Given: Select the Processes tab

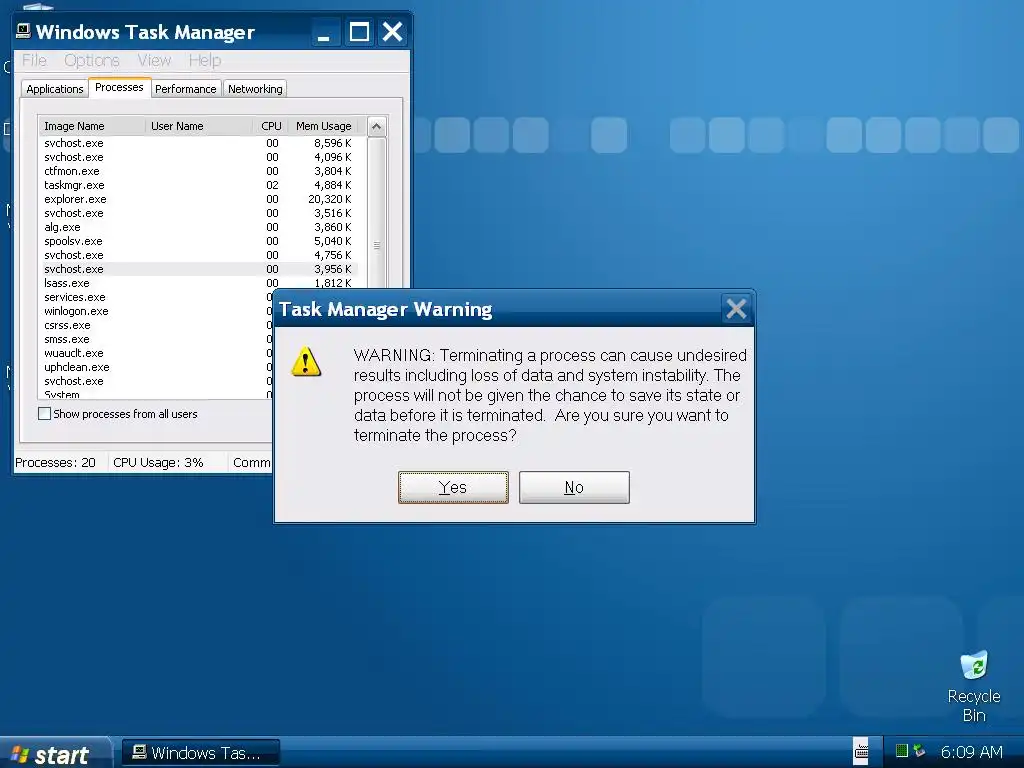Looking at the screenshot, I should click(119, 88).
